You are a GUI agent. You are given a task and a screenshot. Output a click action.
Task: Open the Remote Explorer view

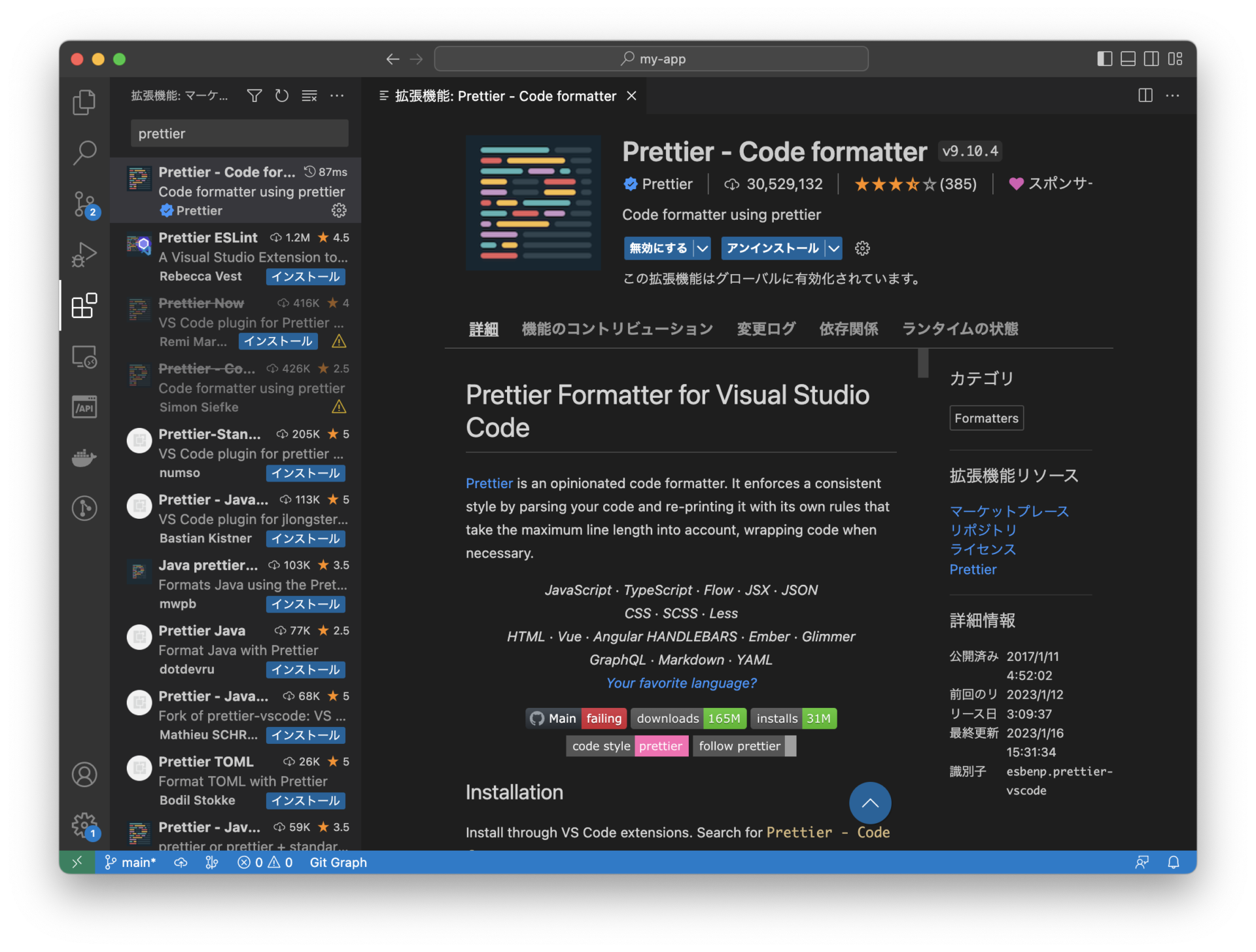coord(84,357)
